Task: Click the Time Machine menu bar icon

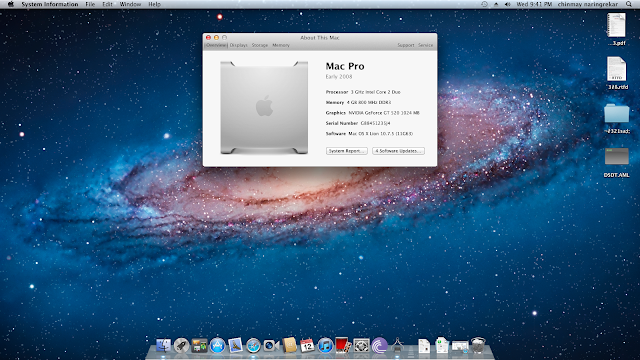Action: pyautogui.click(x=484, y=4)
